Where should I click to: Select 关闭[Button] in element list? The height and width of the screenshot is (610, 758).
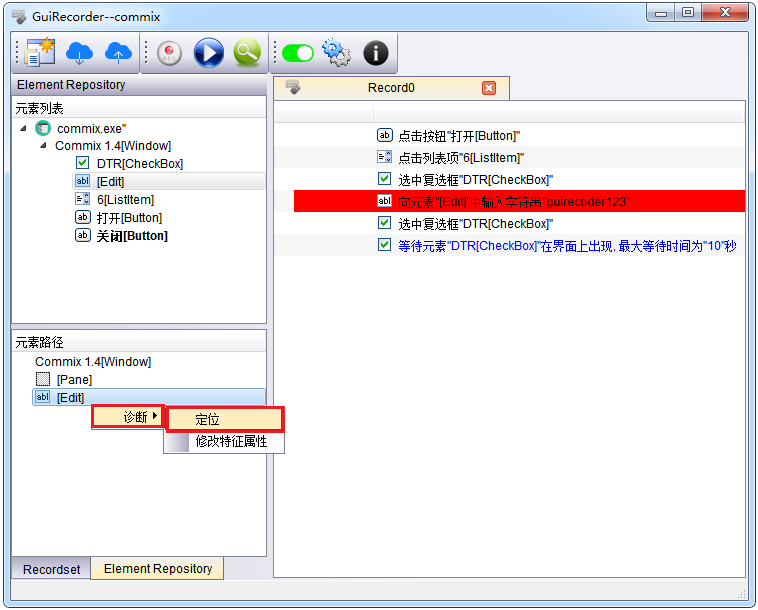pos(132,236)
